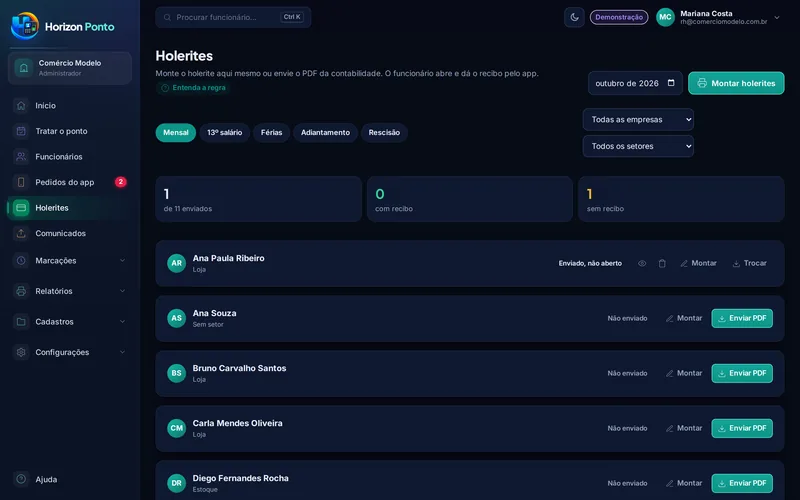
Task: Click the DR avatar for Diego Fernandes Rocha
Action: pos(177,483)
